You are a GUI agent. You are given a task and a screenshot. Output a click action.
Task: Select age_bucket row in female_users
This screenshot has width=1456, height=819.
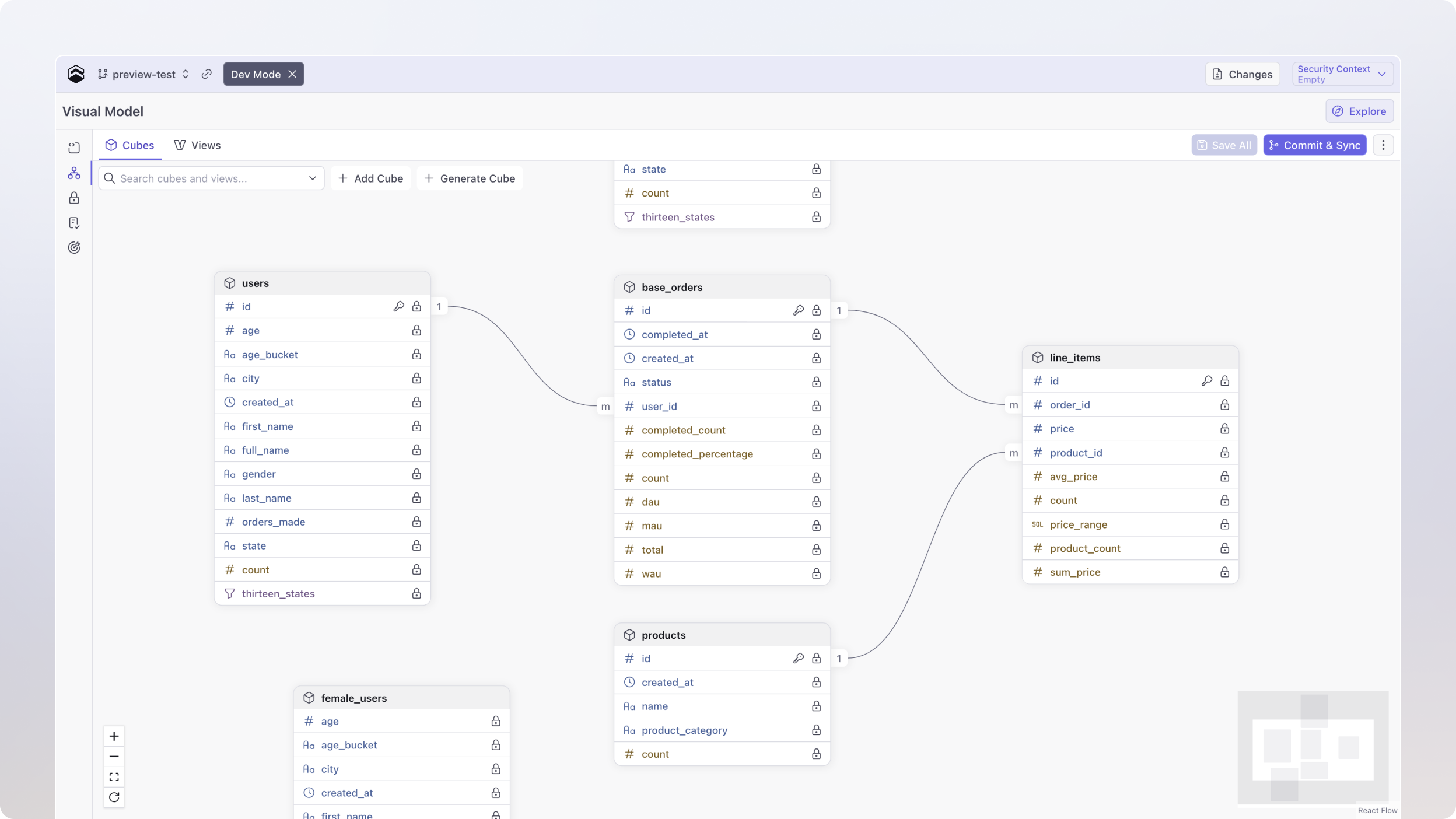[402, 745]
